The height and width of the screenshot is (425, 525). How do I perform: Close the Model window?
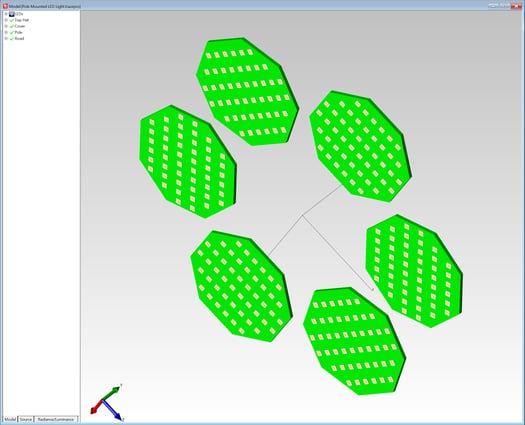[x=516, y=6]
